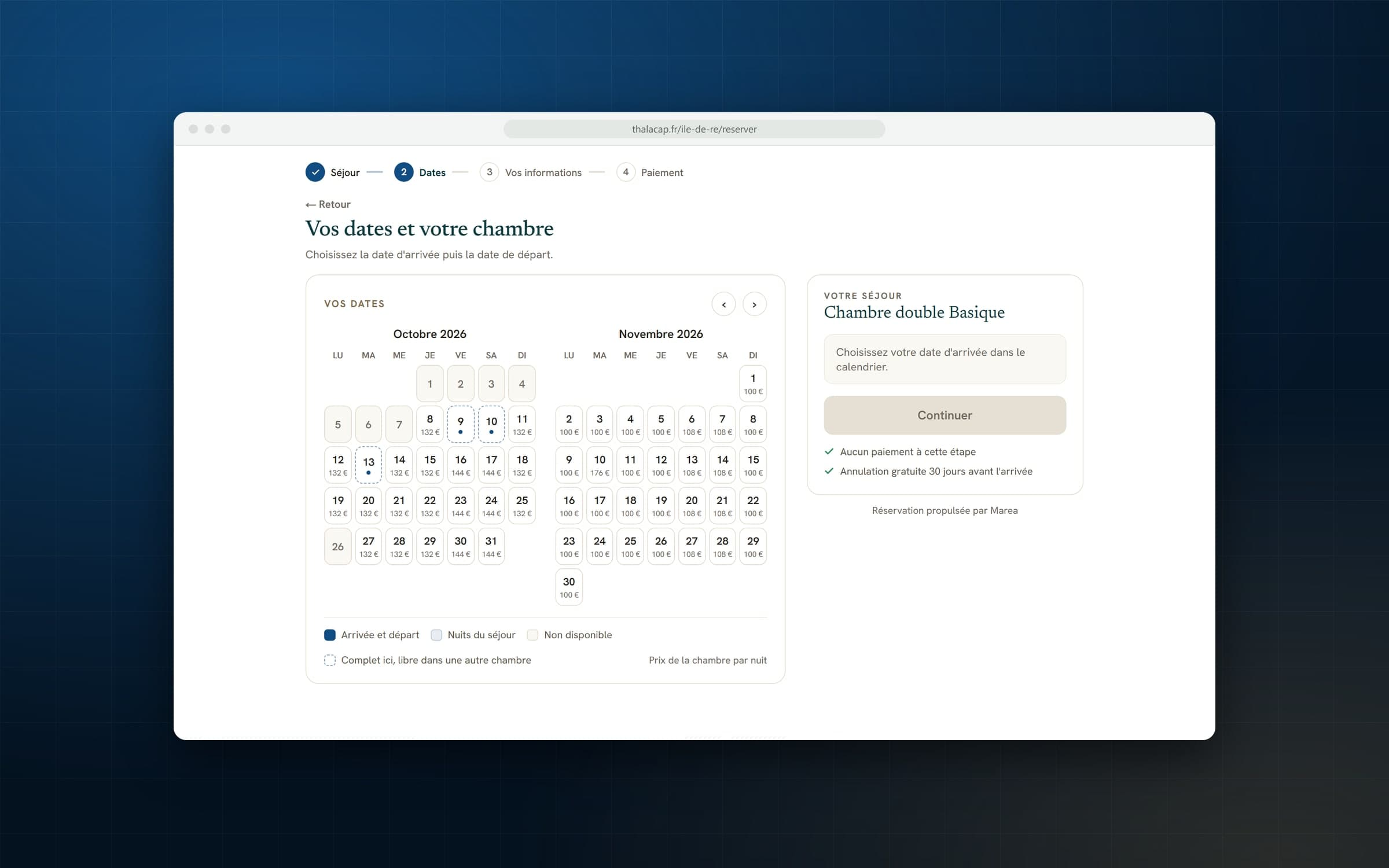Screen dimensions: 1389x868
Task: Select October 13 dotted date cell
Action: [369, 465]
